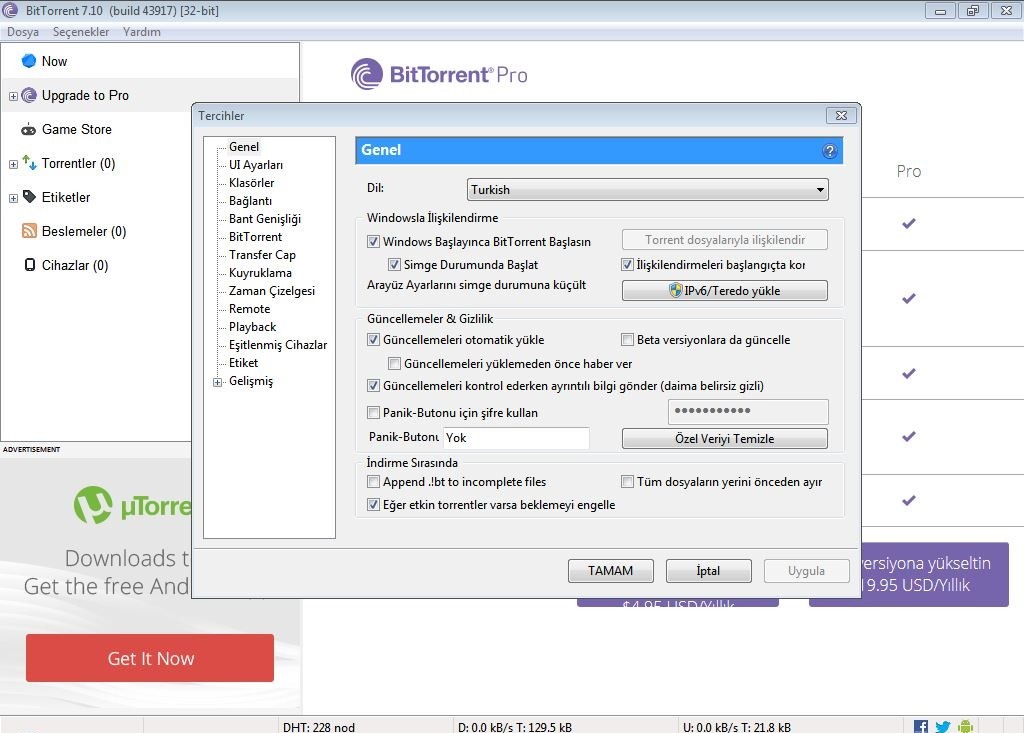This screenshot has height=733, width=1024.
Task: Select BitTorrent in preferences tree
Action: (x=255, y=236)
